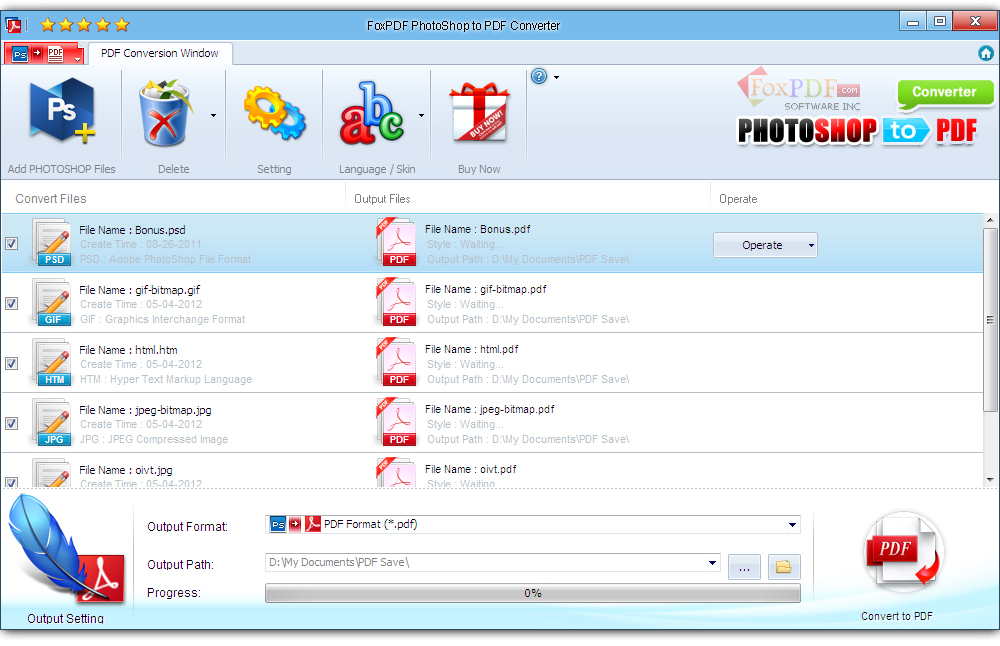
Task: Click File Name : html.pdf text
Action: pyautogui.click(x=472, y=349)
